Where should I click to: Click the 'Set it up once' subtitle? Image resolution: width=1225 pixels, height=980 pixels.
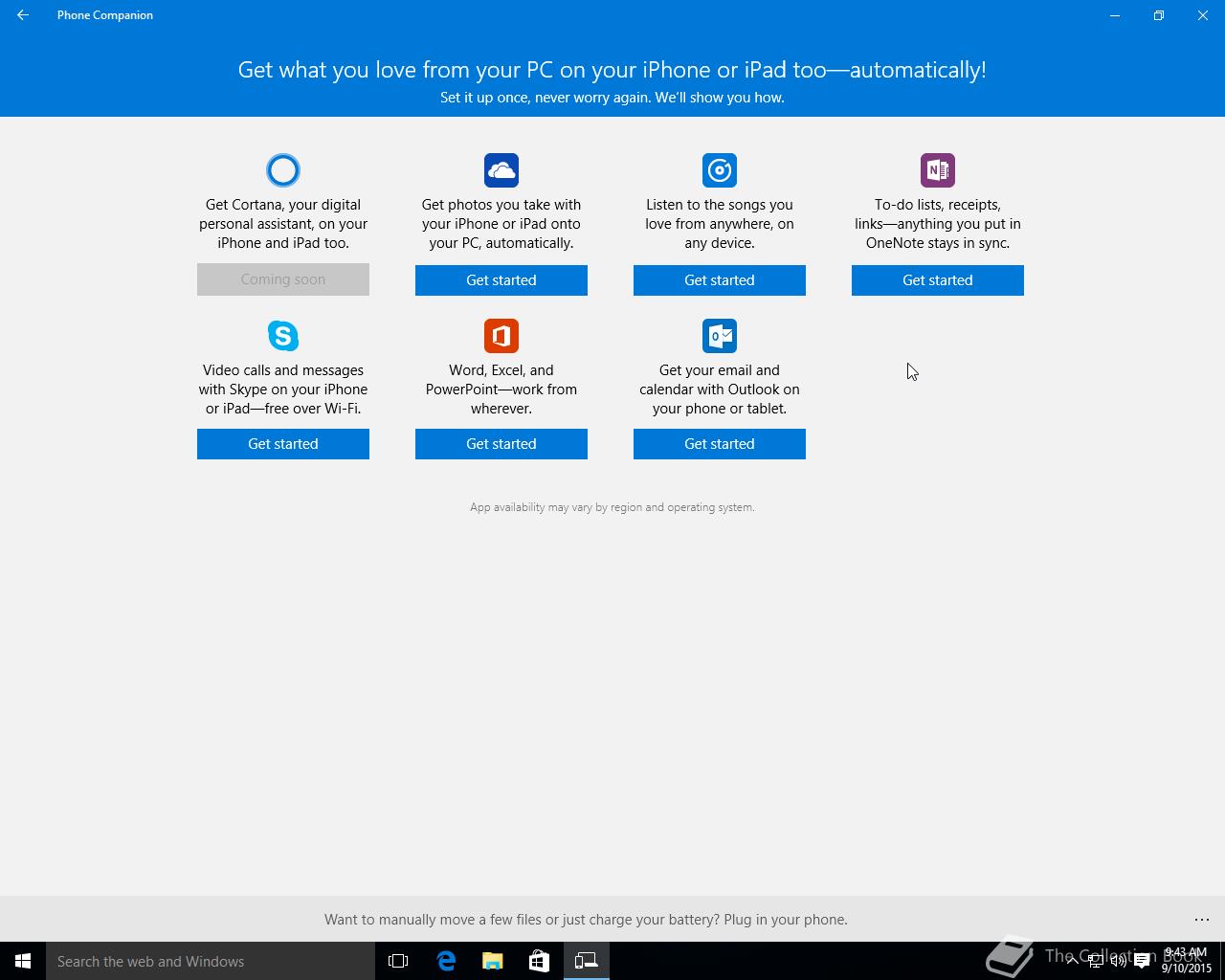pyautogui.click(x=612, y=98)
